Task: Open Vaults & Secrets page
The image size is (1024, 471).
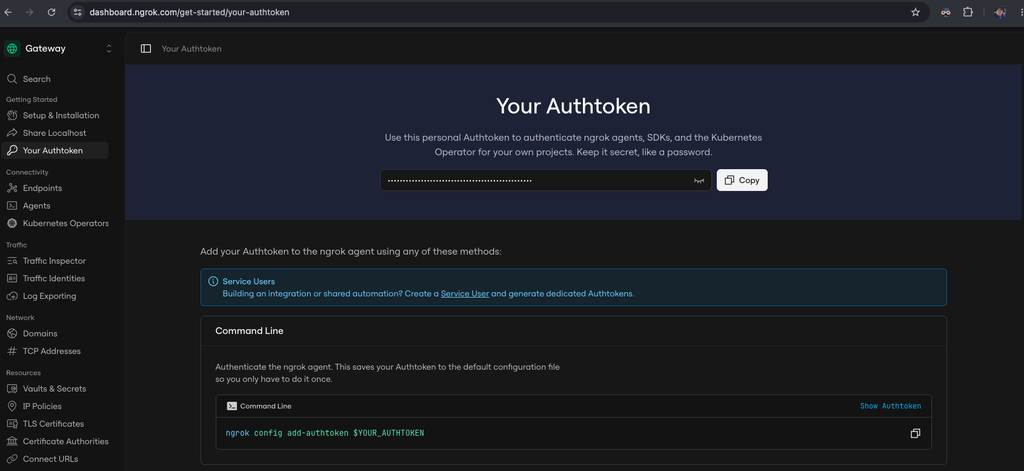Action: [54, 389]
